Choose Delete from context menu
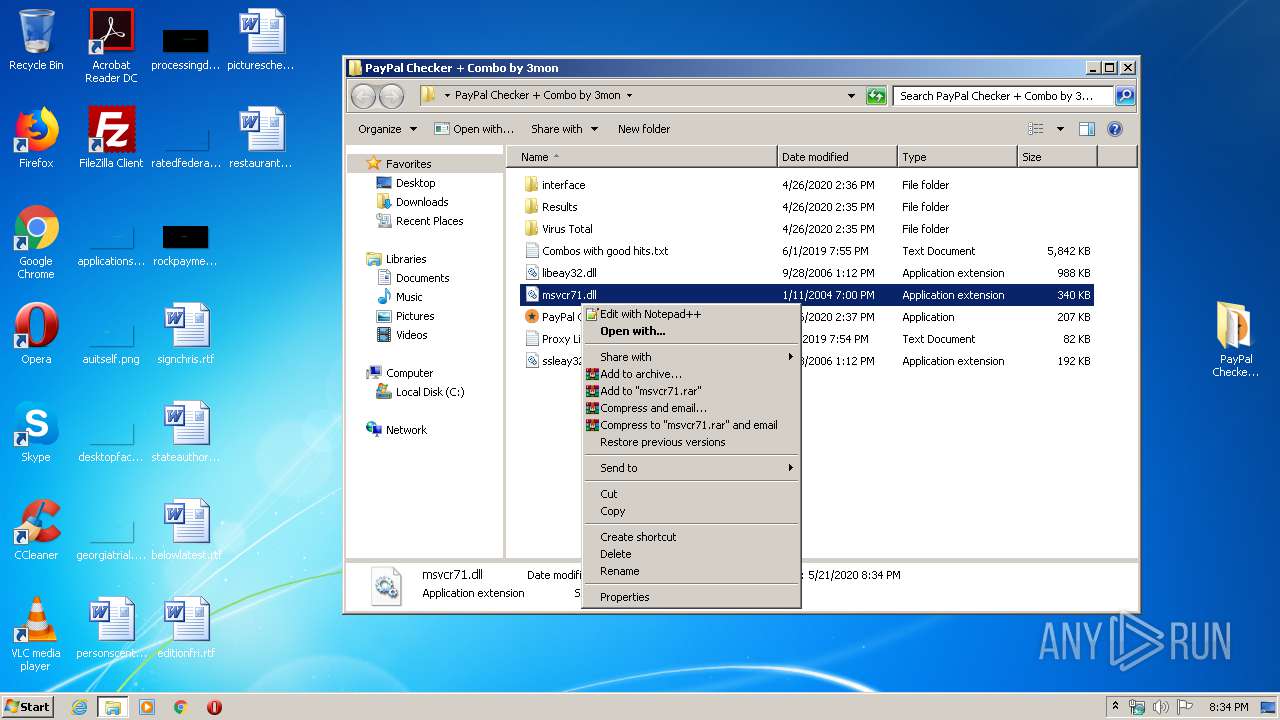 click(691, 554)
